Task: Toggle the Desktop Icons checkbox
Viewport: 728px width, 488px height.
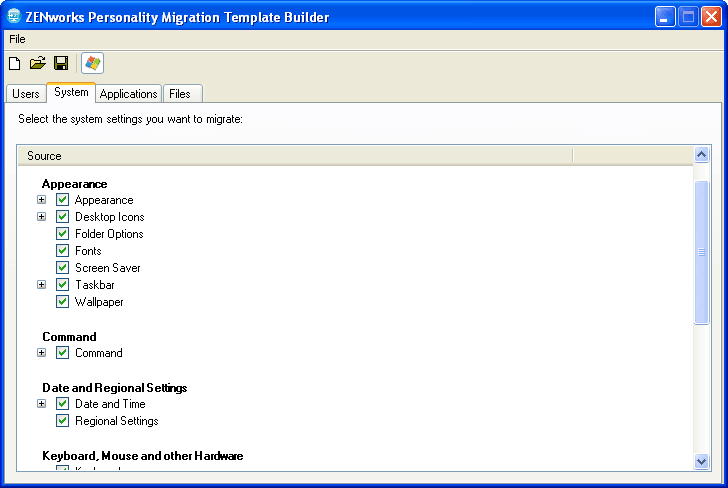Action: tap(63, 217)
